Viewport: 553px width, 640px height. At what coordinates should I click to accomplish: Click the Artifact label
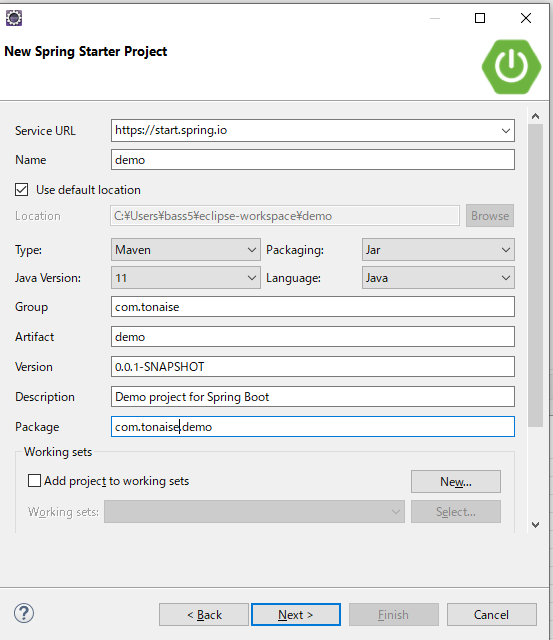35,337
